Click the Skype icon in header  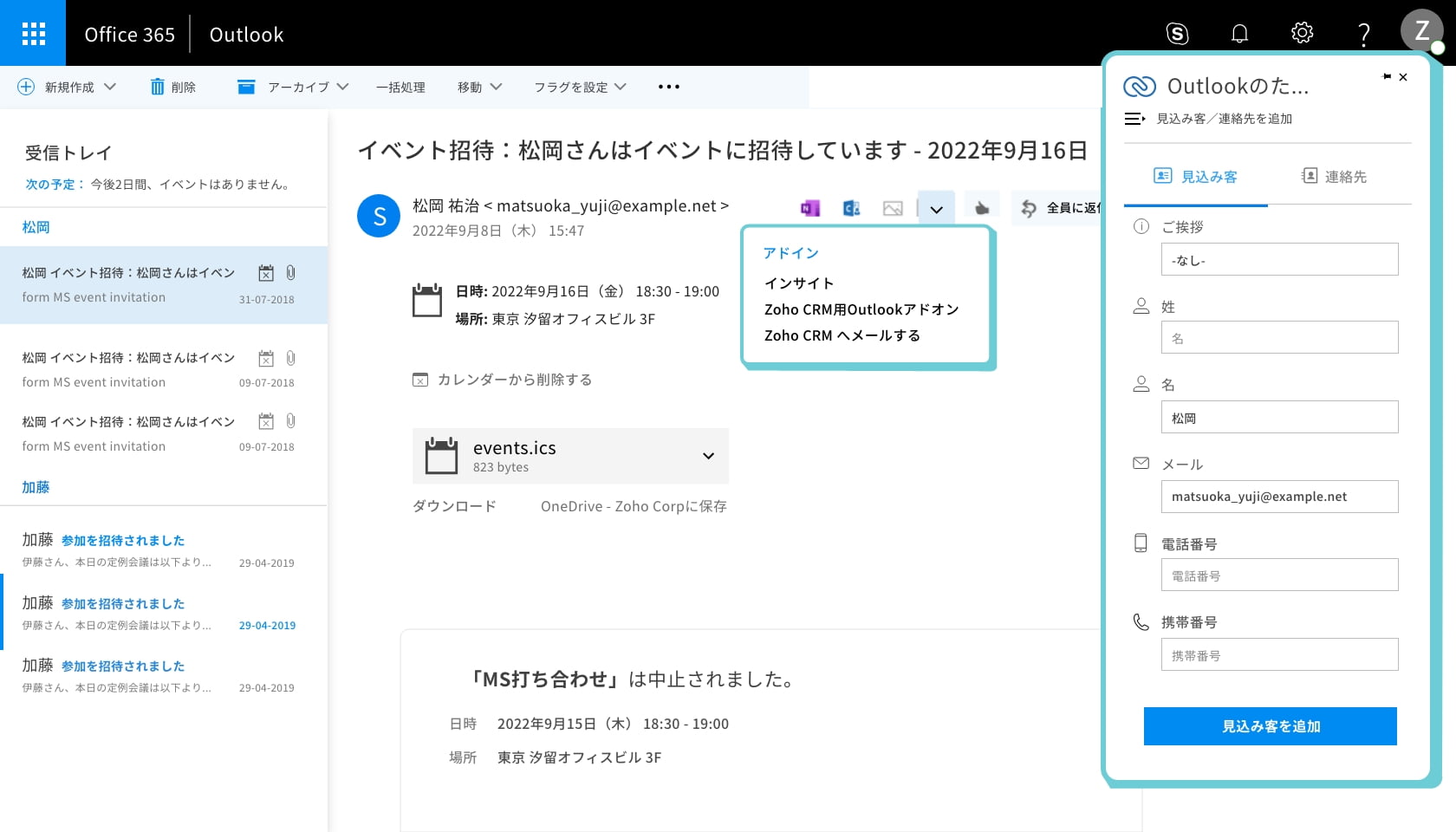(1177, 34)
